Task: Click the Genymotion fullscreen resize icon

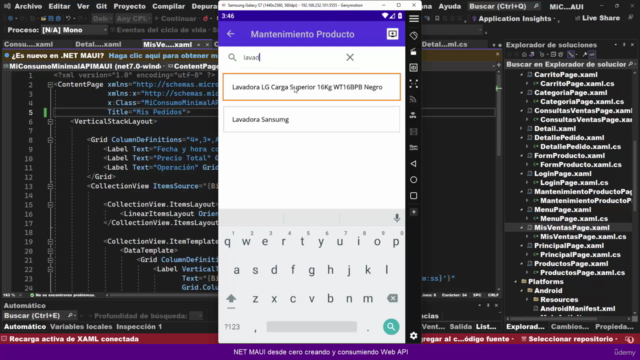Action: (413, 84)
